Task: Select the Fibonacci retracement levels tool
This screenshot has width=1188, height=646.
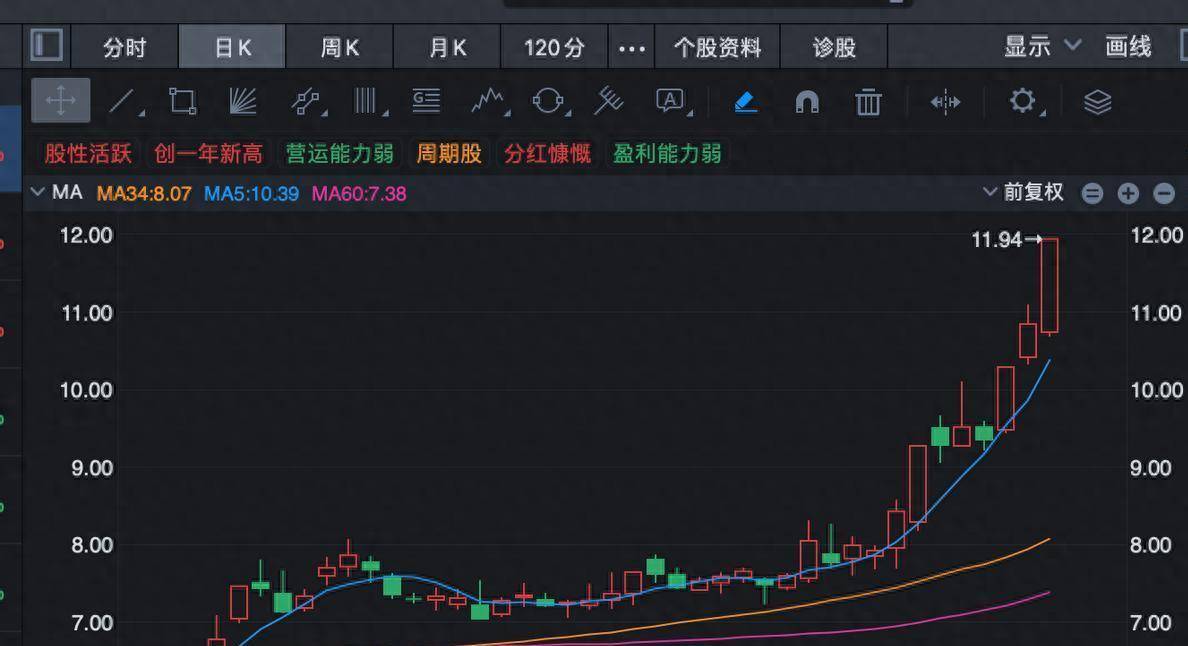Action: click(427, 101)
